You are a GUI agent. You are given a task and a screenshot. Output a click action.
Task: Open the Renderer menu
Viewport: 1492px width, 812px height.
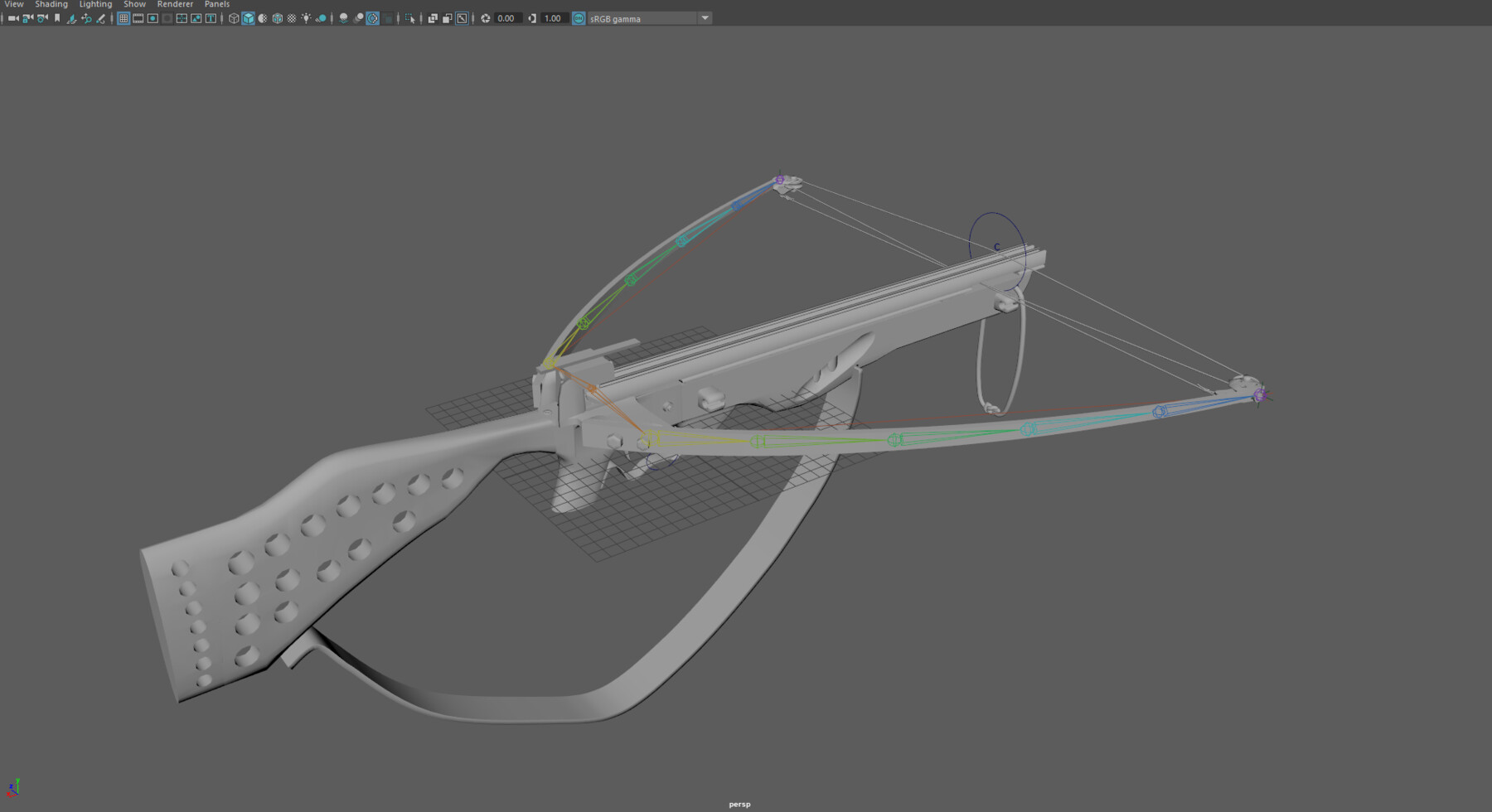click(x=175, y=4)
